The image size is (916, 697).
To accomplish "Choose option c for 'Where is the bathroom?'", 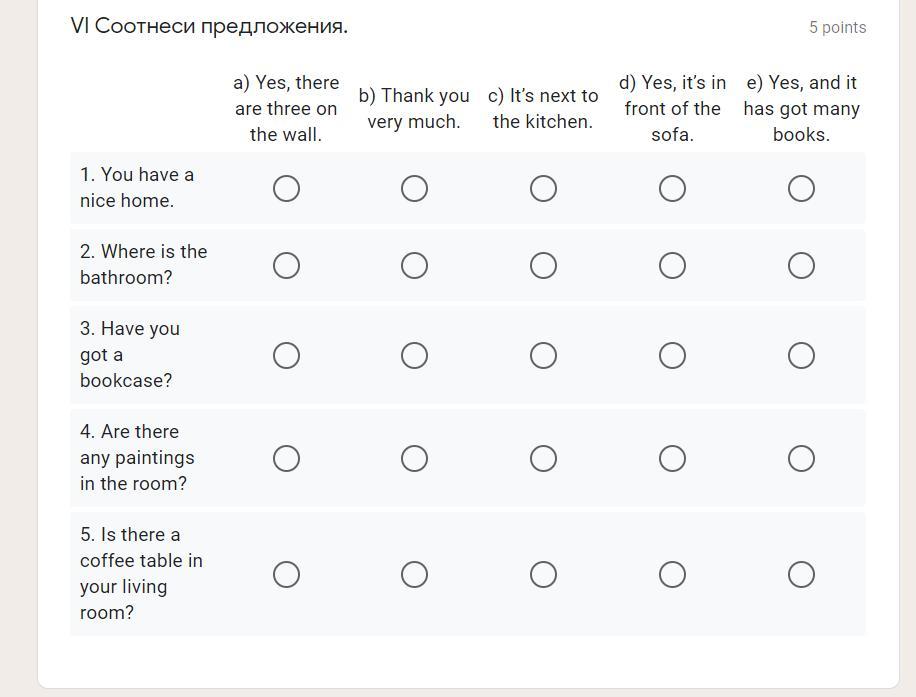I will pos(543,266).
